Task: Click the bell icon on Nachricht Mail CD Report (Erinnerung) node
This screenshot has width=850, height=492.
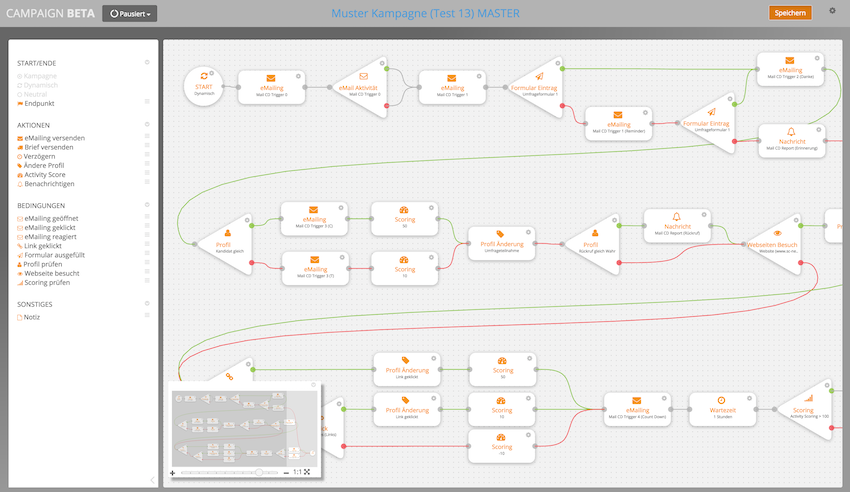Action: (x=791, y=132)
